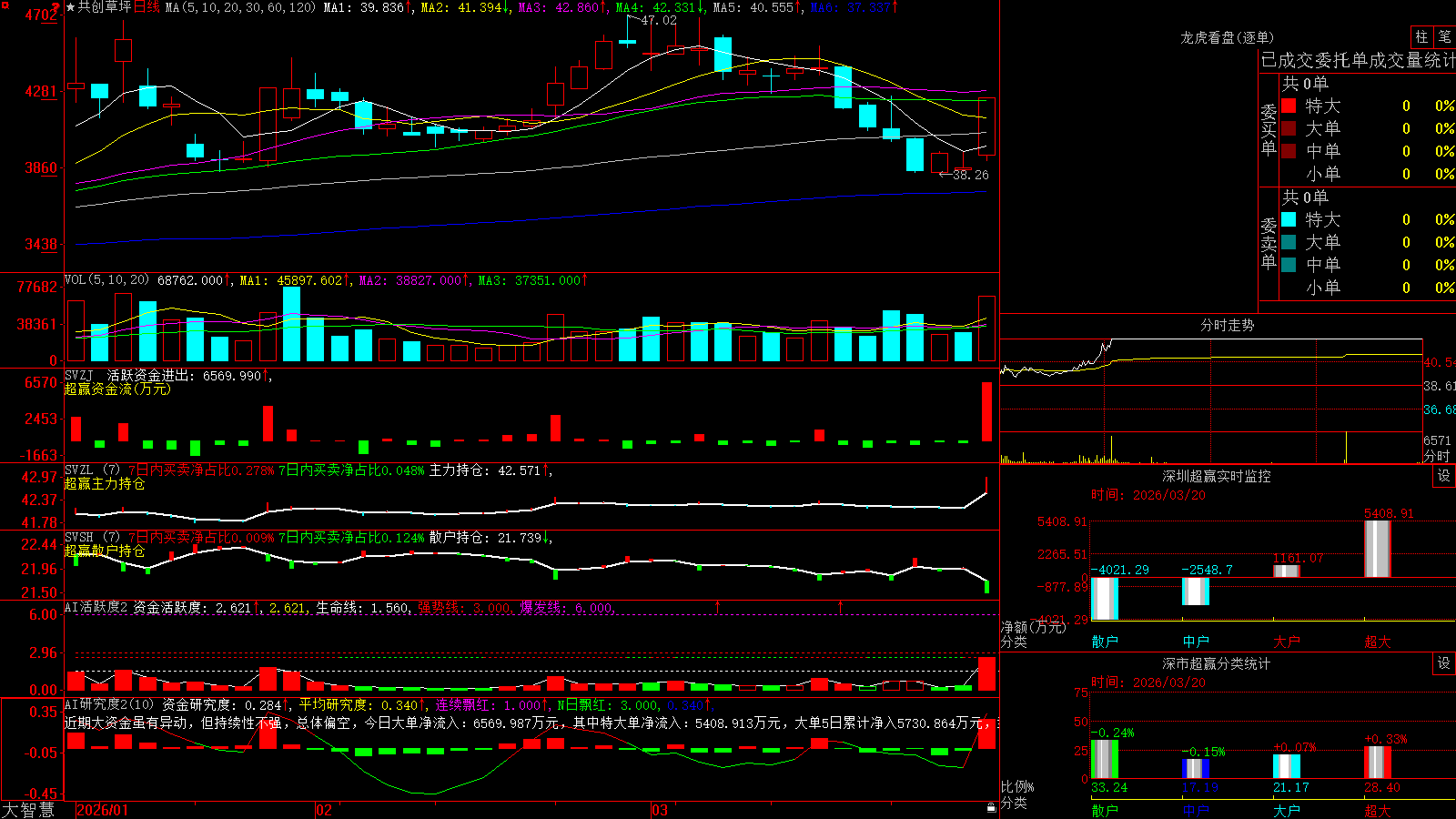The height and width of the screenshot is (819, 1456).
Task: Click the teal 中单 swatch under 委卖单
Action: (1289, 265)
